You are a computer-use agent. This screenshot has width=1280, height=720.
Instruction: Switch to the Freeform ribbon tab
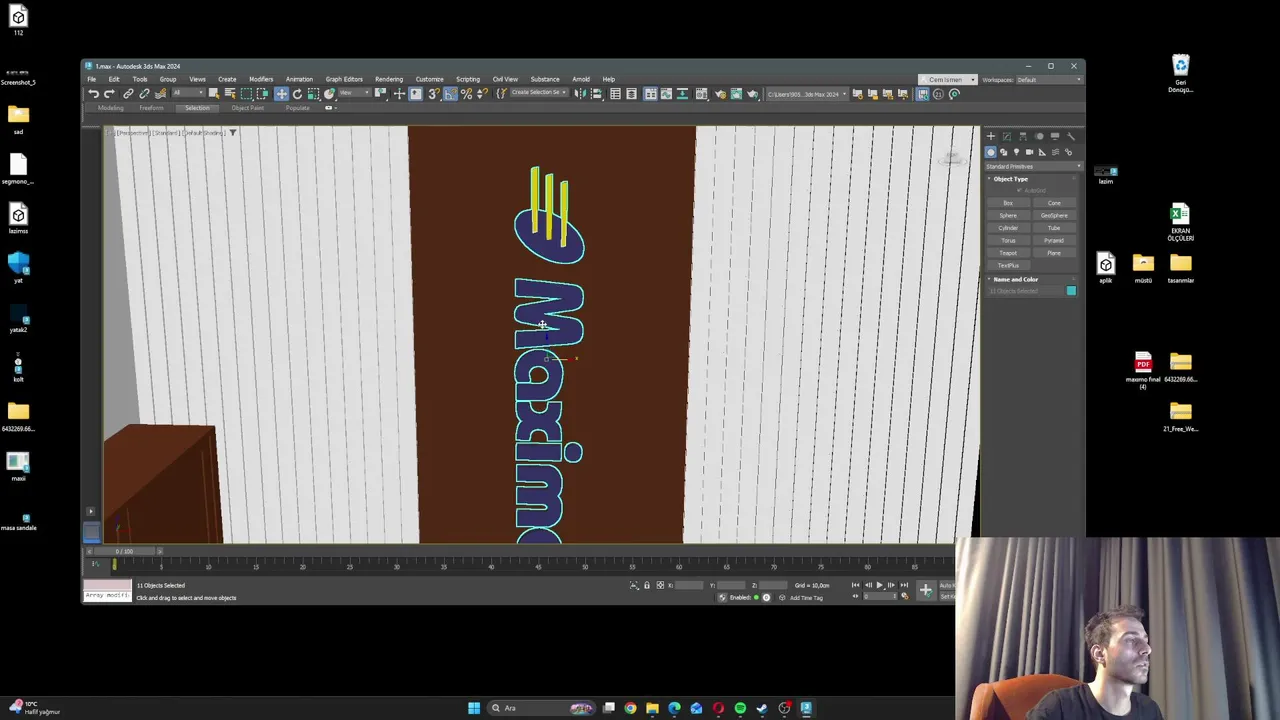coord(151,108)
